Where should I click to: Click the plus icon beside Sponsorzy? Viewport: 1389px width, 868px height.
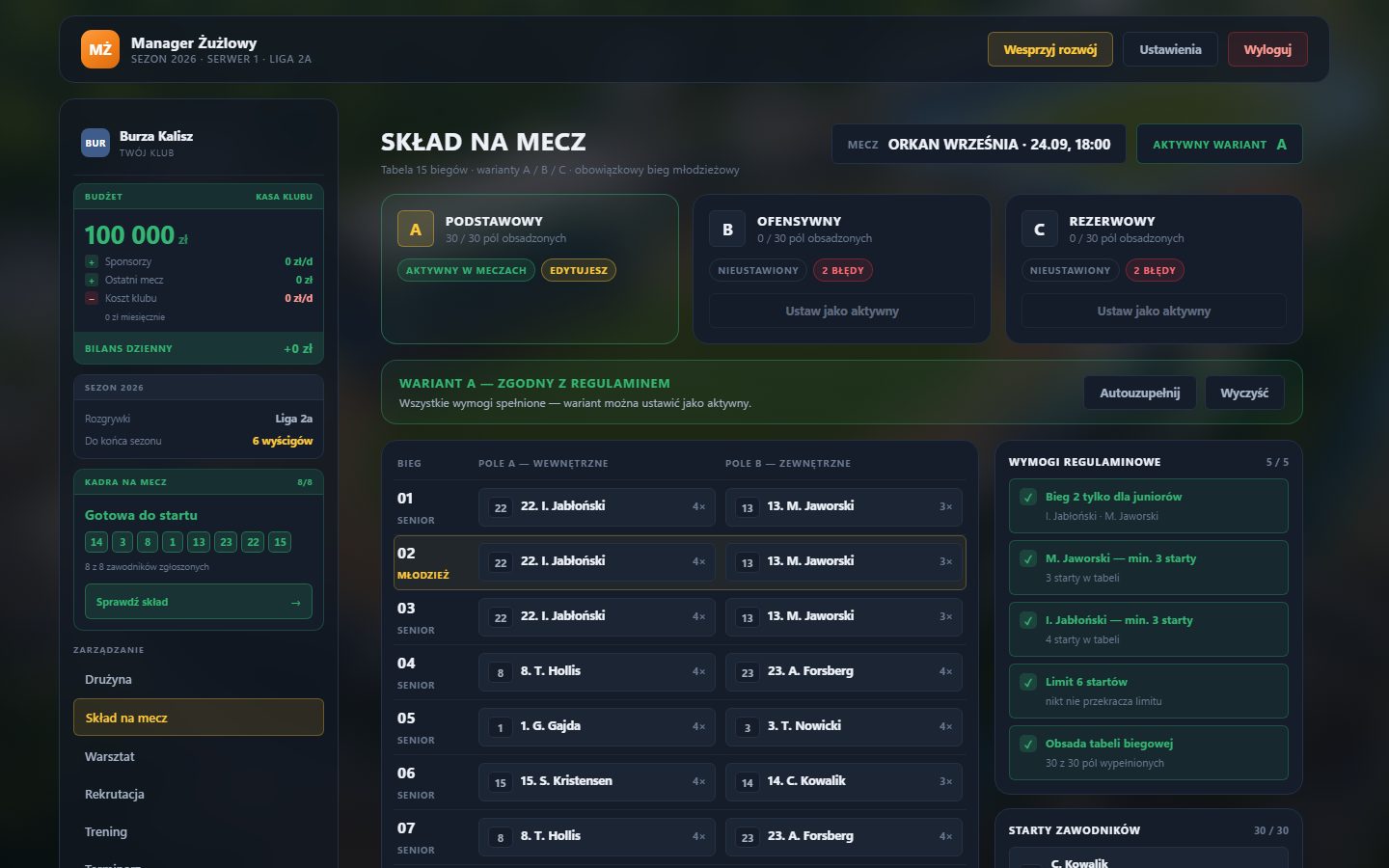click(92, 261)
